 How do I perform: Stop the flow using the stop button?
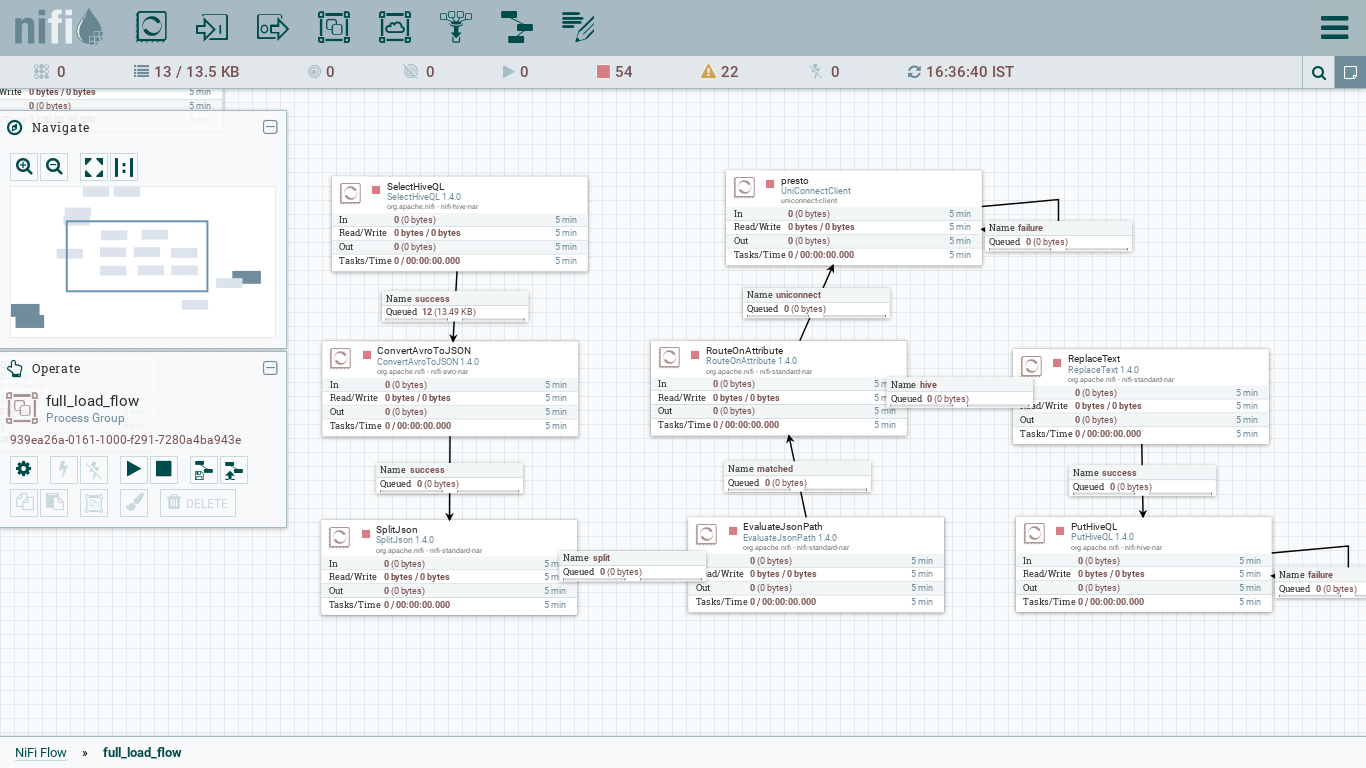coord(163,469)
